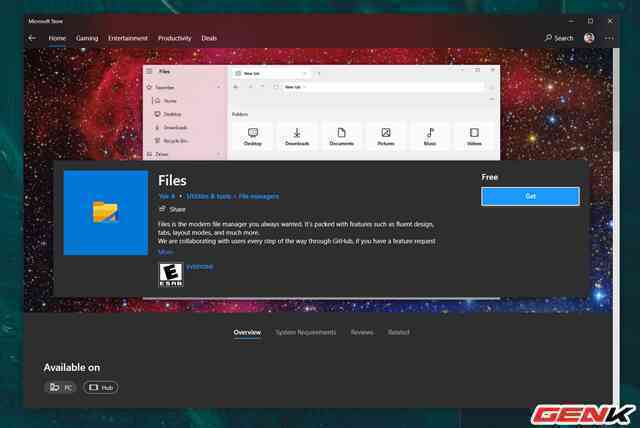Open the System Requirements tab
The height and width of the screenshot is (428, 640).
click(x=306, y=332)
